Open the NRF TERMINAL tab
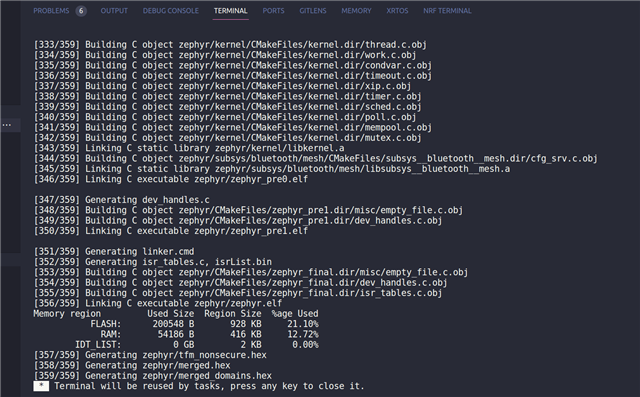Viewport: 640px width, 397px height. (x=447, y=11)
